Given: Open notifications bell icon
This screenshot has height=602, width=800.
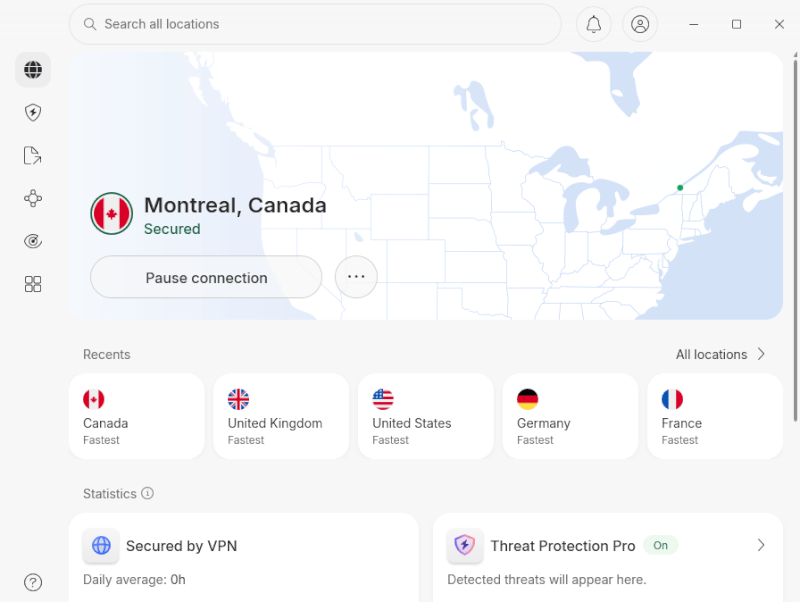Looking at the screenshot, I should pos(593,24).
